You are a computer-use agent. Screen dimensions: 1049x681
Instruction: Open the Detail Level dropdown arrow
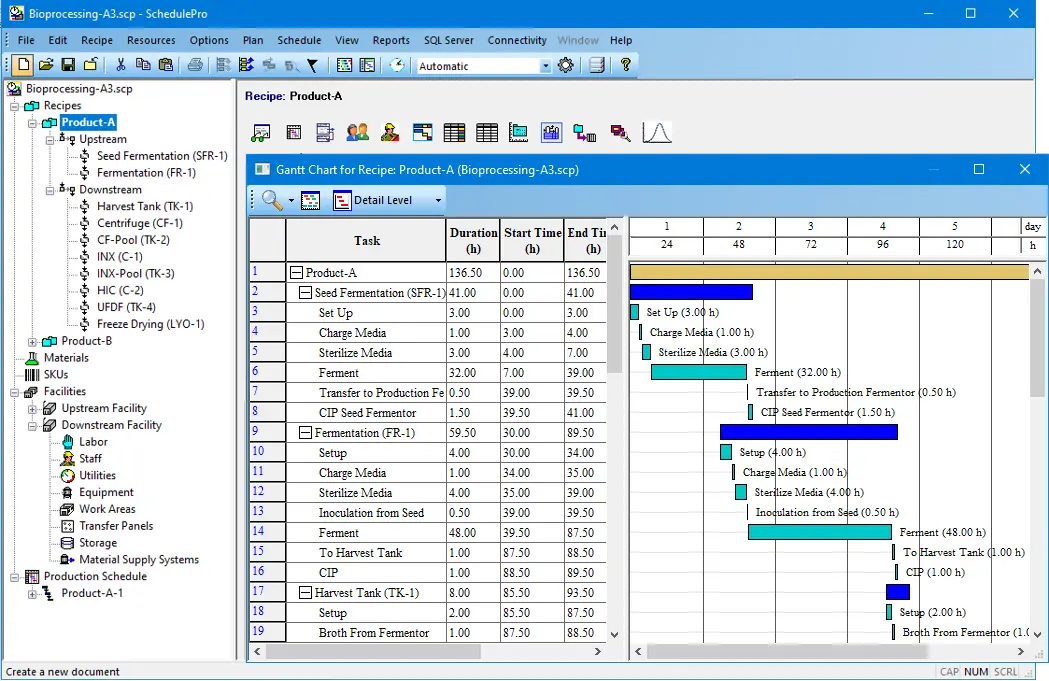(438, 200)
